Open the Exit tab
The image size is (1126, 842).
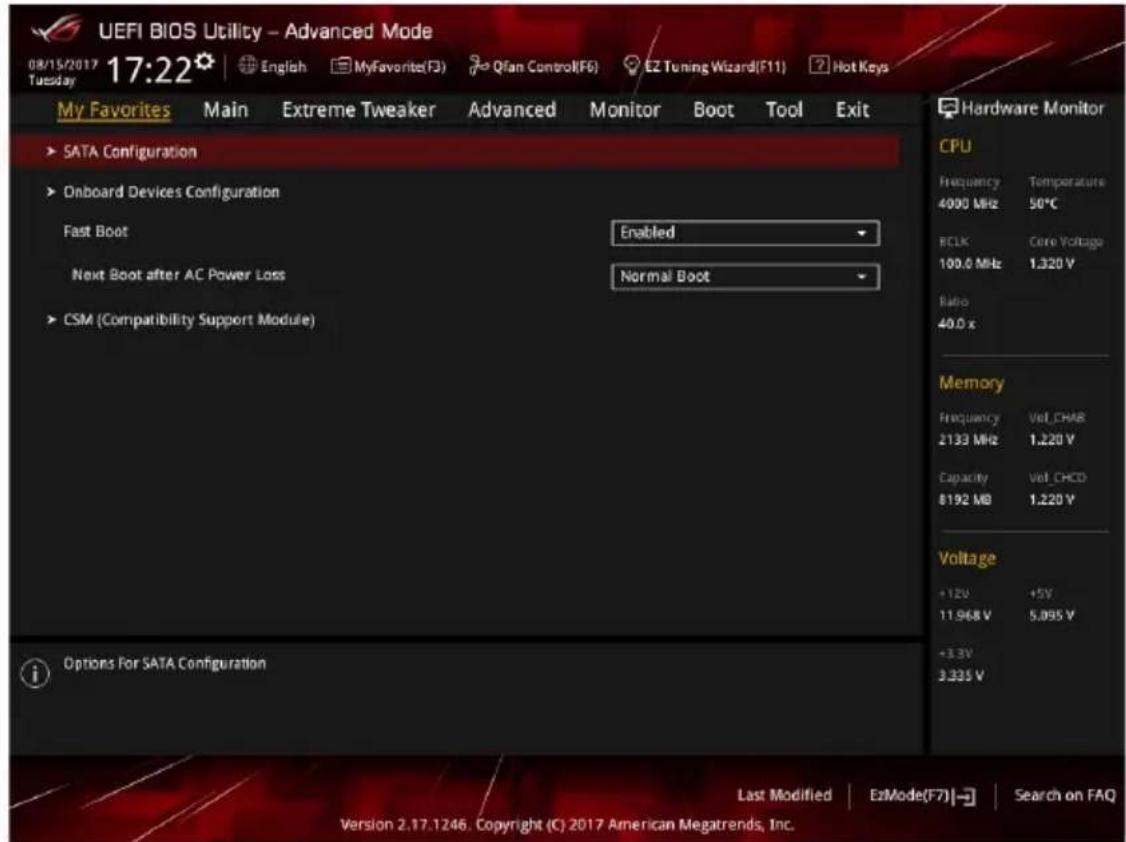pos(852,110)
